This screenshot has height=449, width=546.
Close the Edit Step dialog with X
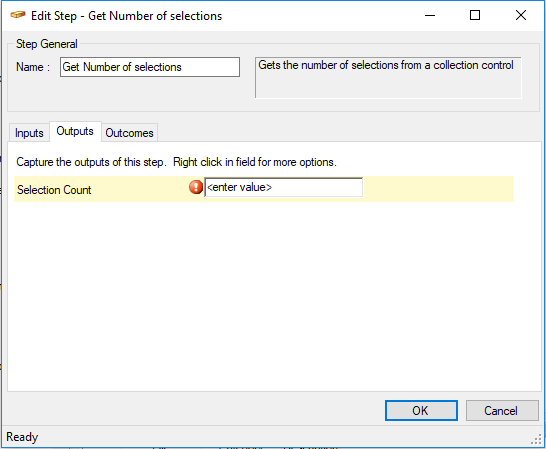[521, 15]
